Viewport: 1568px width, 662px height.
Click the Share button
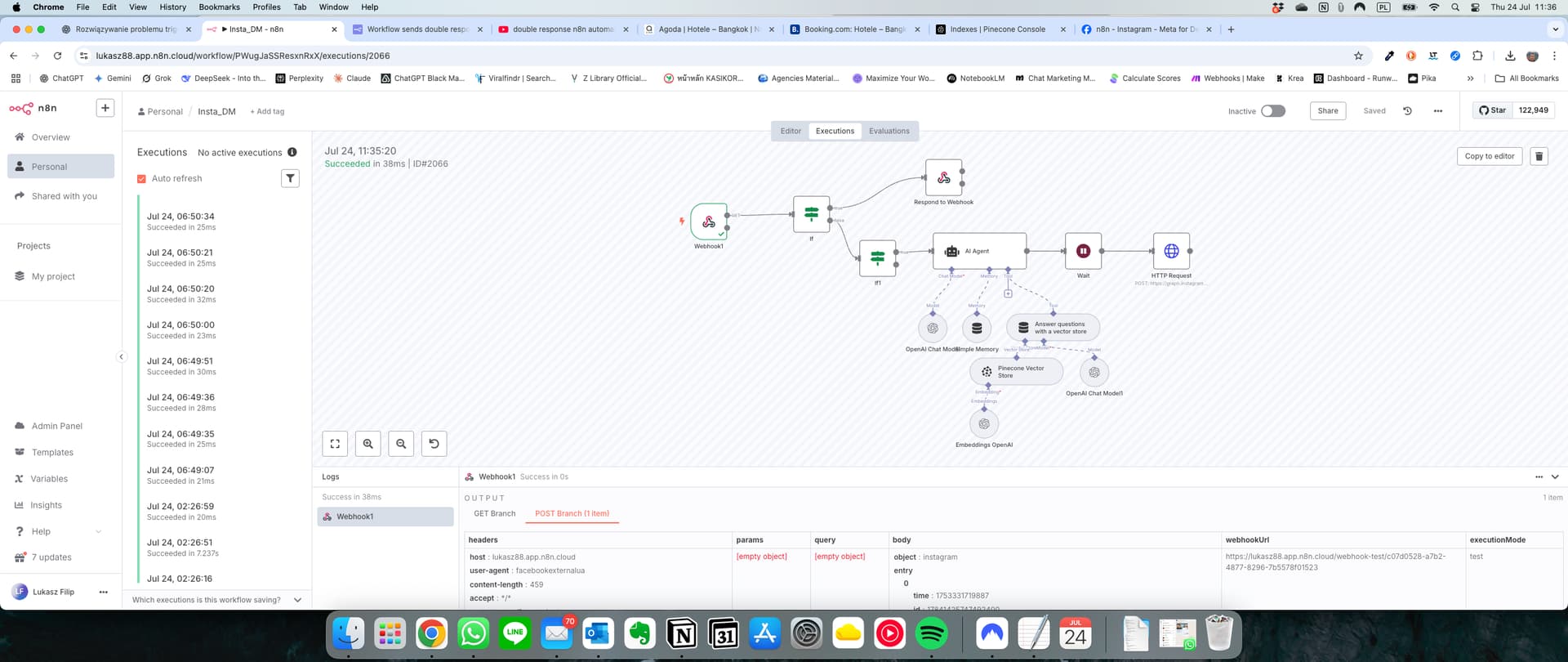pos(1328,110)
